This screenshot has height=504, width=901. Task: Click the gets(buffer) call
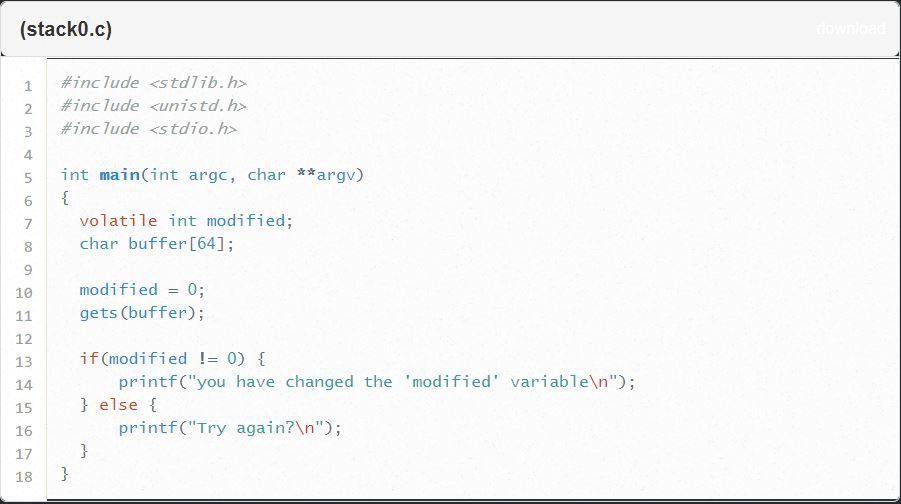(142, 313)
